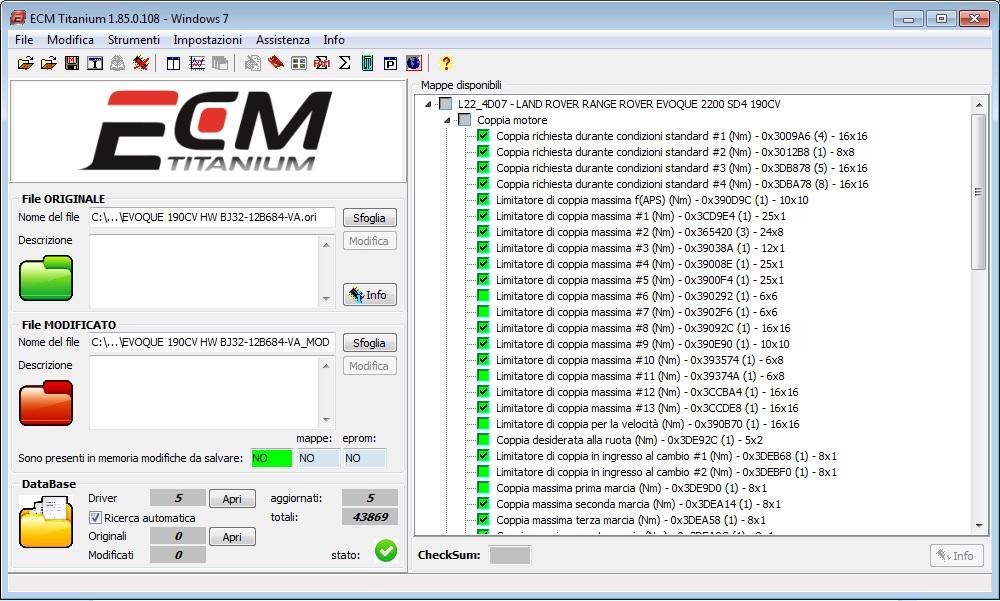This screenshot has height=601, width=1000.
Task: Check Limitatore di coppia massima #6 box
Action: (x=483, y=296)
